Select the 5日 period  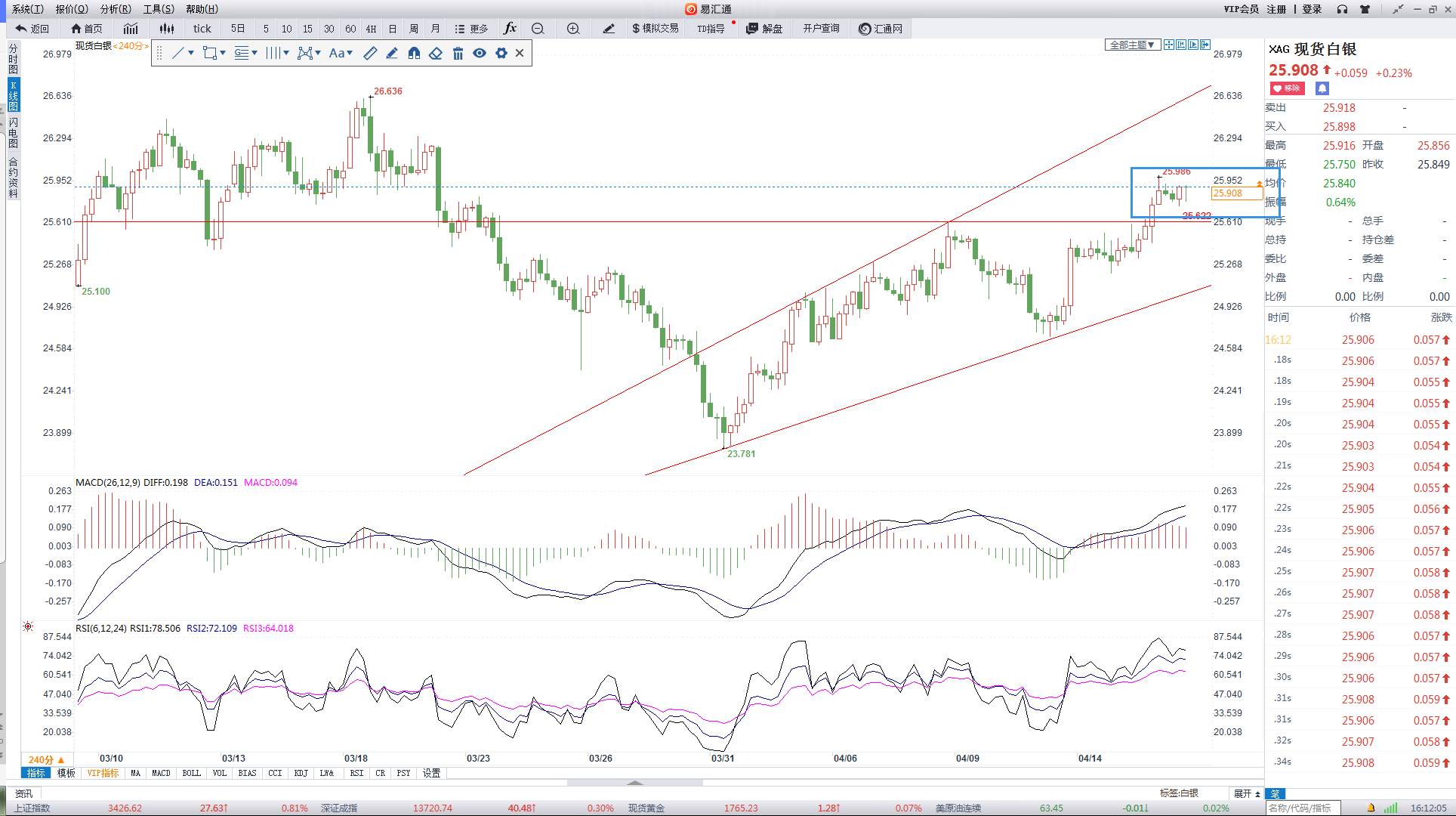point(238,29)
